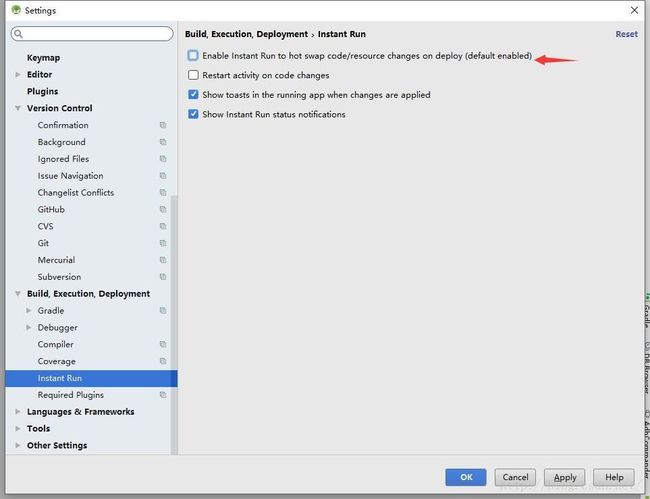Viewport: 650px width, 499px height.
Task: Click the Reset link
Action: pyautogui.click(x=626, y=34)
